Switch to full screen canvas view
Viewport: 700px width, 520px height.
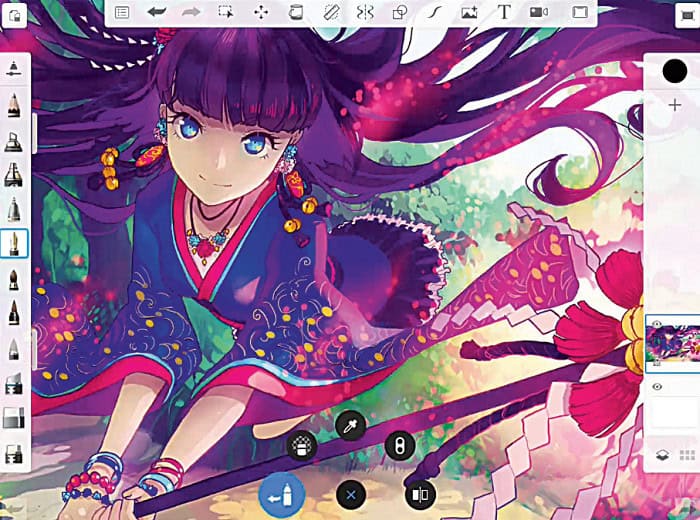click(579, 12)
